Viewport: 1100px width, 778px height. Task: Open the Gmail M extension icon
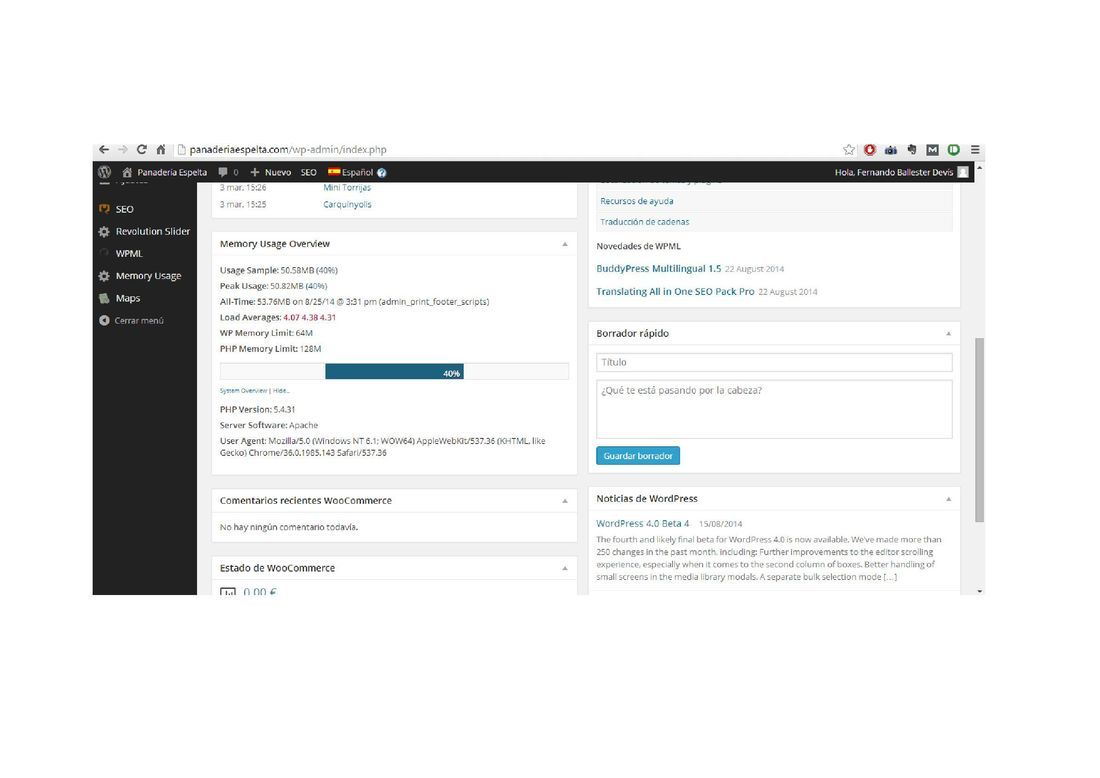tap(932, 149)
